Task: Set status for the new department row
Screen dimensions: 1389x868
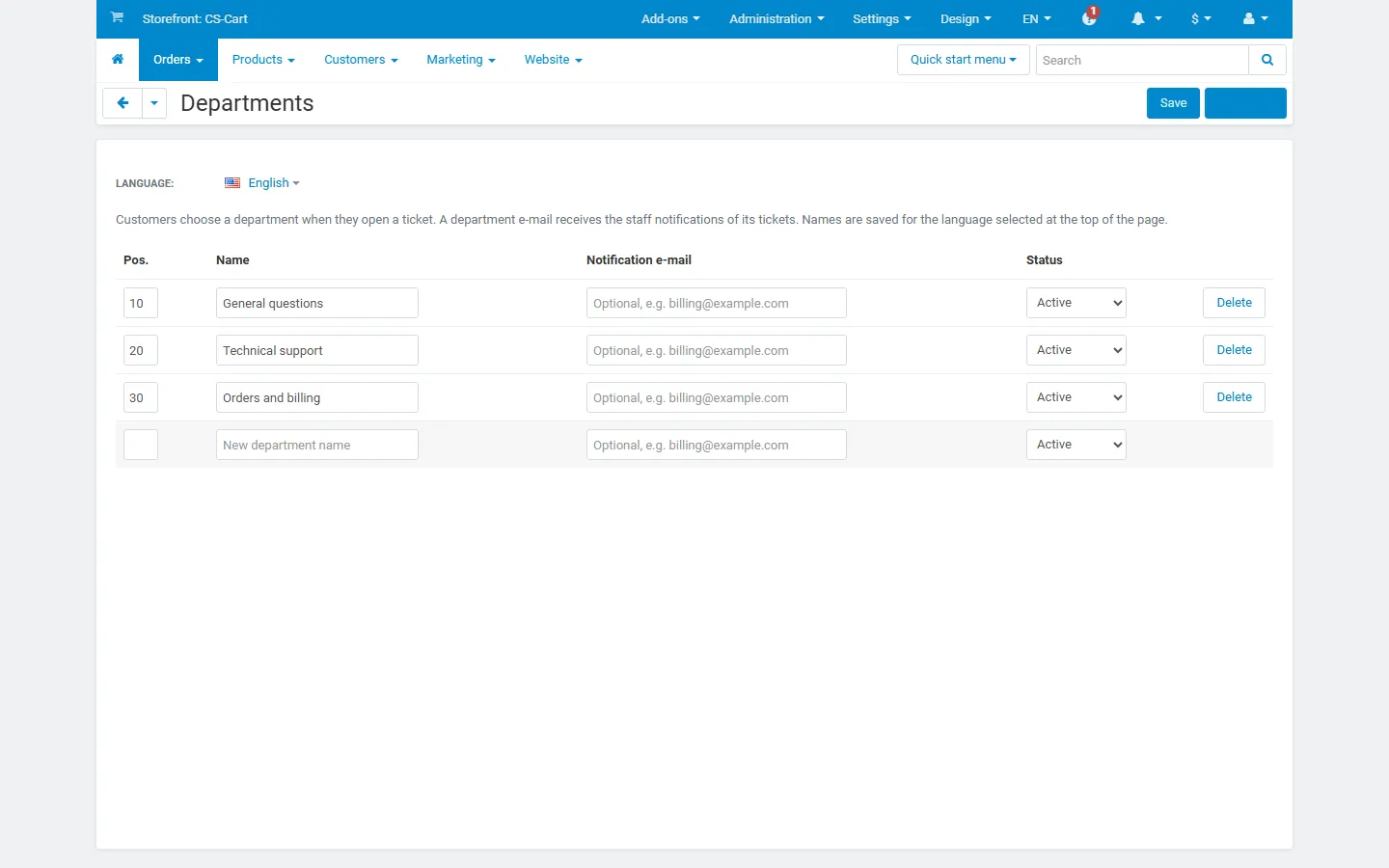Action: click(1076, 445)
